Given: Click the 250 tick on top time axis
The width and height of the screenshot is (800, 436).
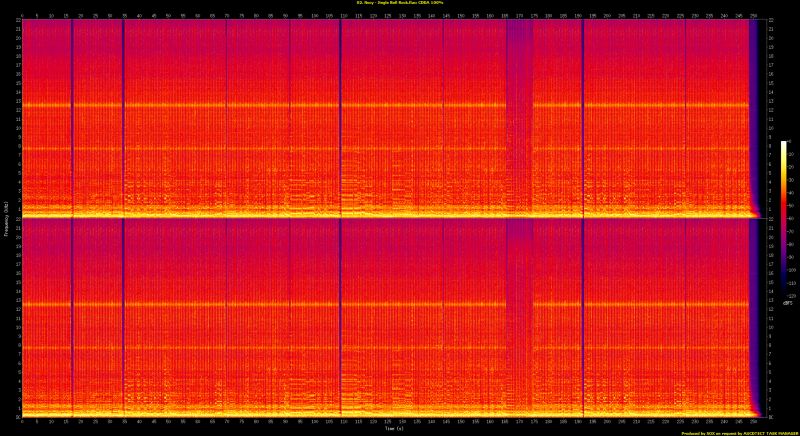Looking at the screenshot, I should pyautogui.click(x=752, y=16).
